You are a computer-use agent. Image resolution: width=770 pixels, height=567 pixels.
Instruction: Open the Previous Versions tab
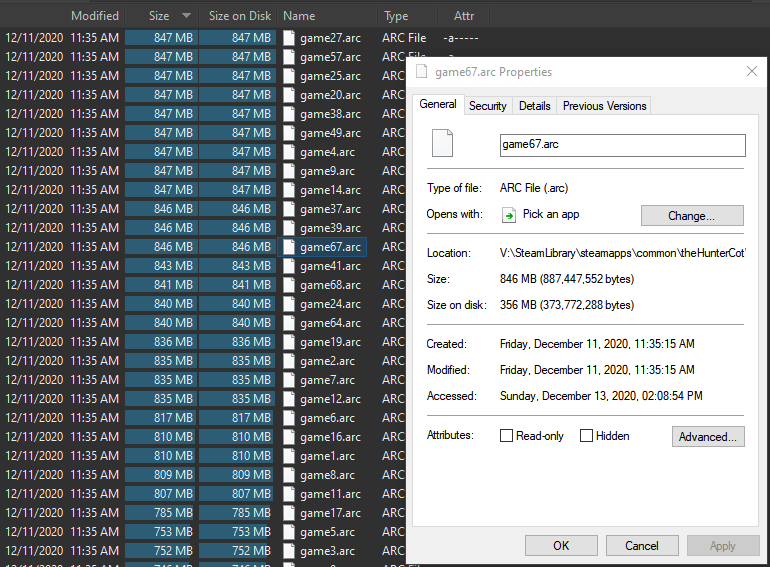click(x=604, y=106)
